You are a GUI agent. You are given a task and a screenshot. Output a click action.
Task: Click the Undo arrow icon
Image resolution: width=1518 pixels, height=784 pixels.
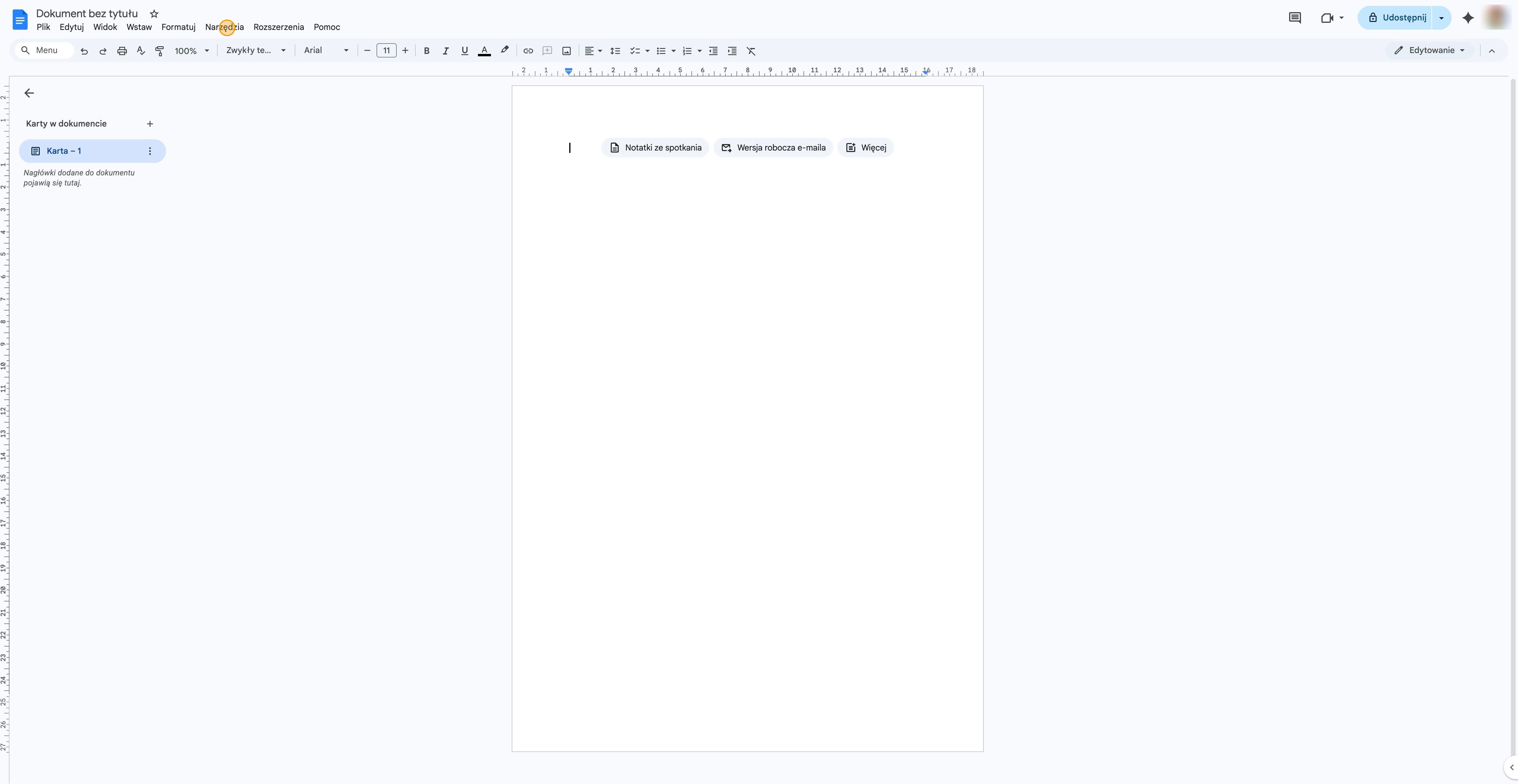(x=84, y=51)
